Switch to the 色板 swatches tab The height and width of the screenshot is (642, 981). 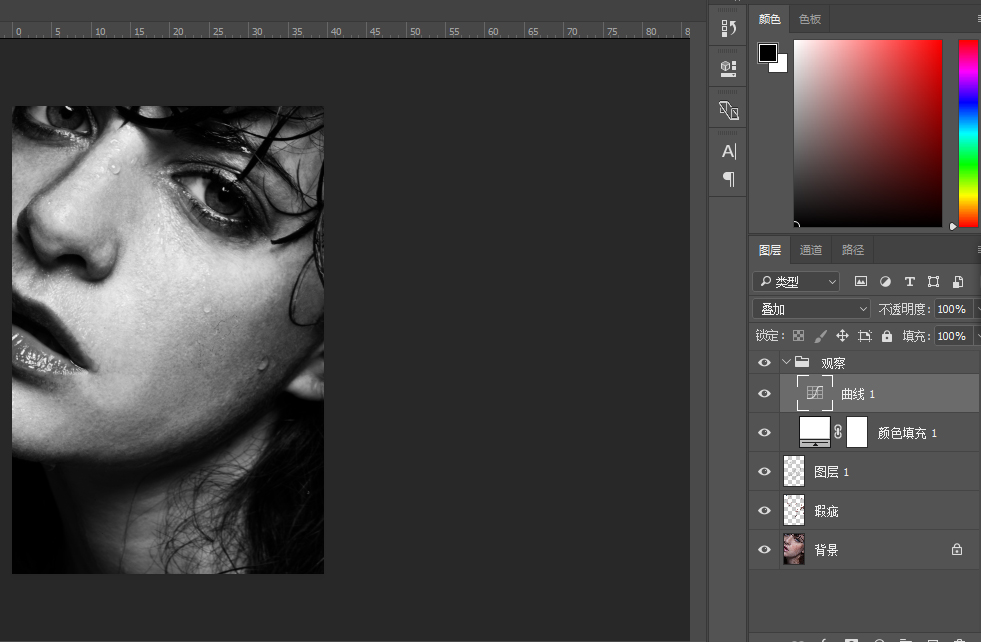pyautogui.click(x=810, y=19)
